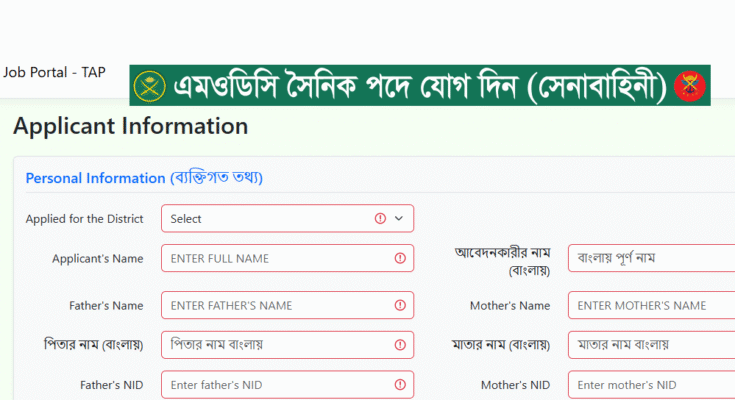Select the ENTER MOTHER'S NAME field
Image resolution: width=735 pixels, height=400 pixels.
tap(652, 305)
